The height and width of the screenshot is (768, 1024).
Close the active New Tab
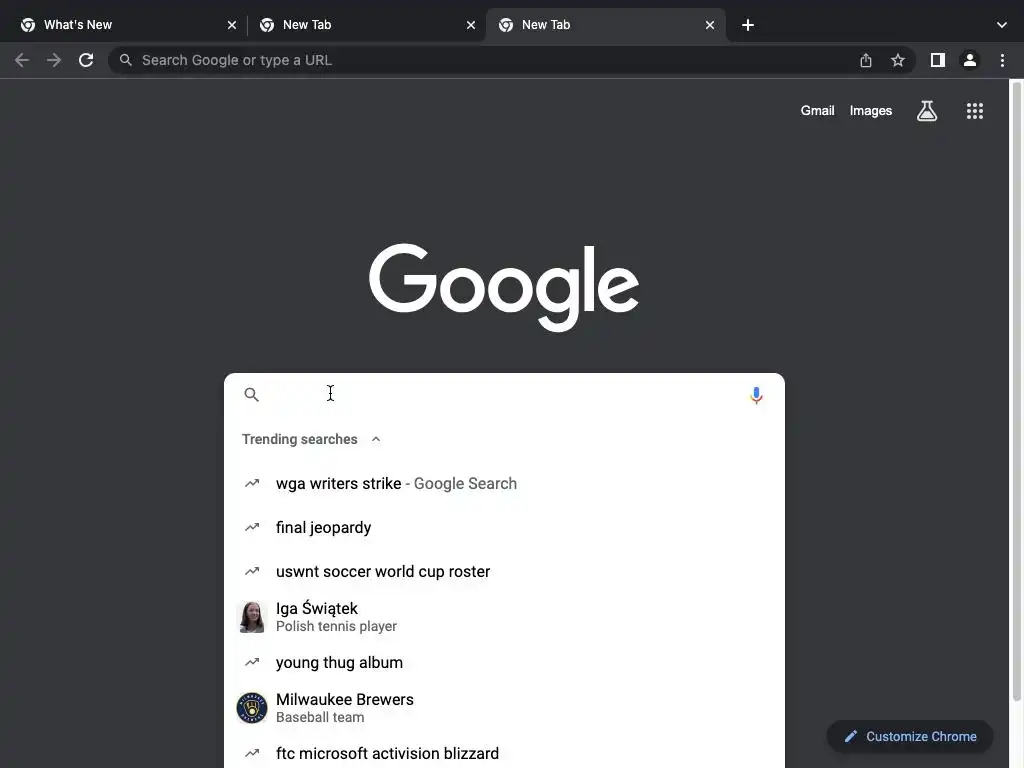(x=709, y=25)
